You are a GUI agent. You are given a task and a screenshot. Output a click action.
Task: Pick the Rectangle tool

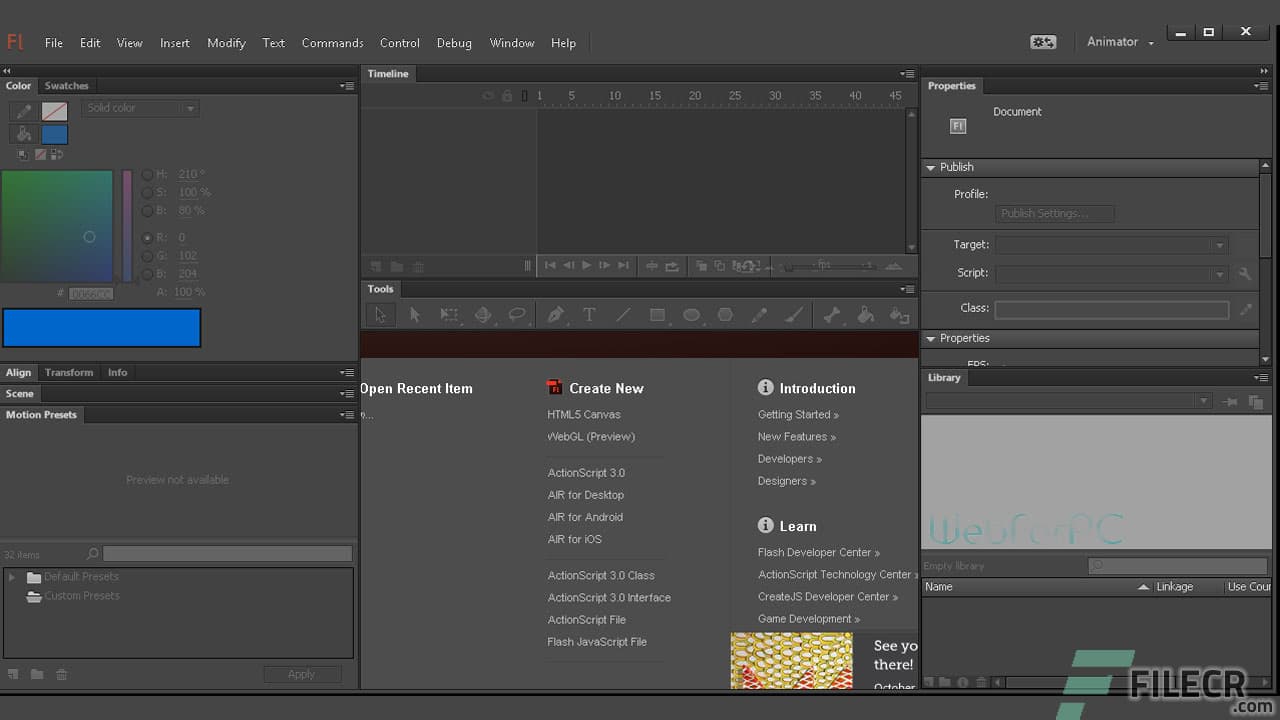click(x=658, y=315)
